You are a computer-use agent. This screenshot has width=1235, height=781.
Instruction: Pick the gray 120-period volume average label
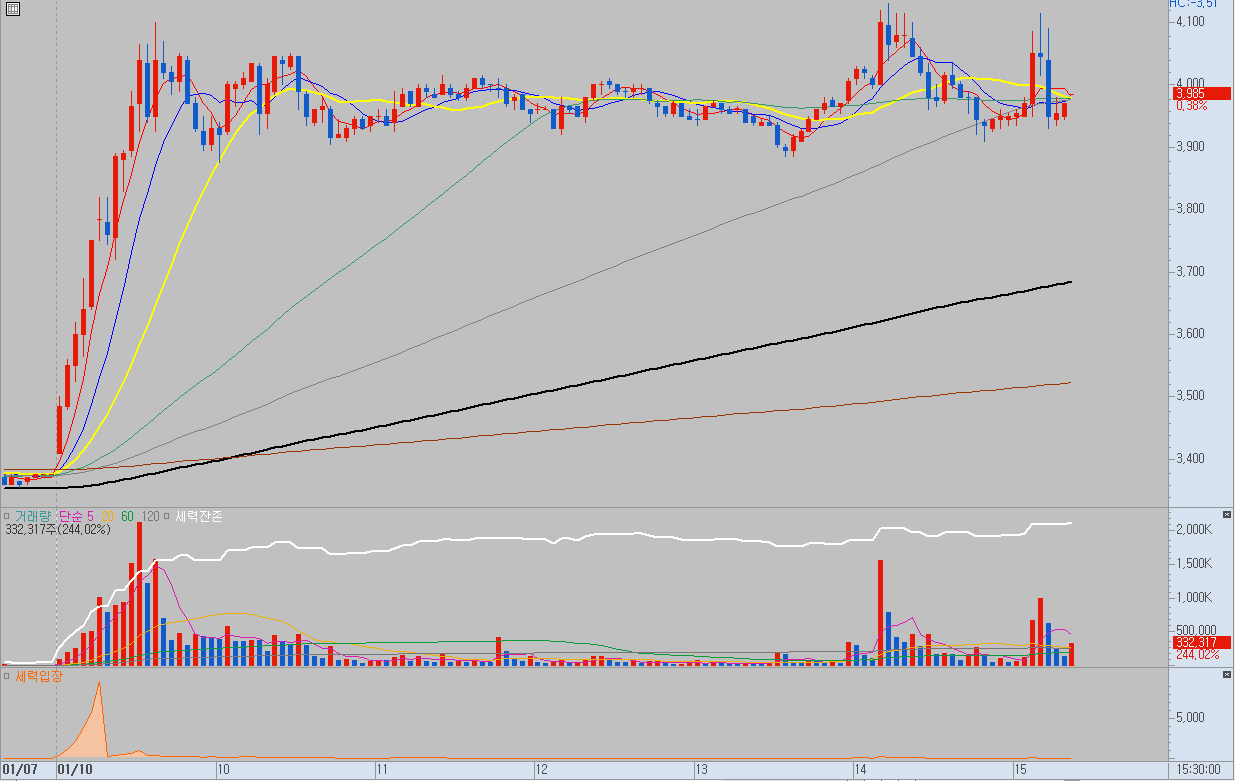point(150,516)
